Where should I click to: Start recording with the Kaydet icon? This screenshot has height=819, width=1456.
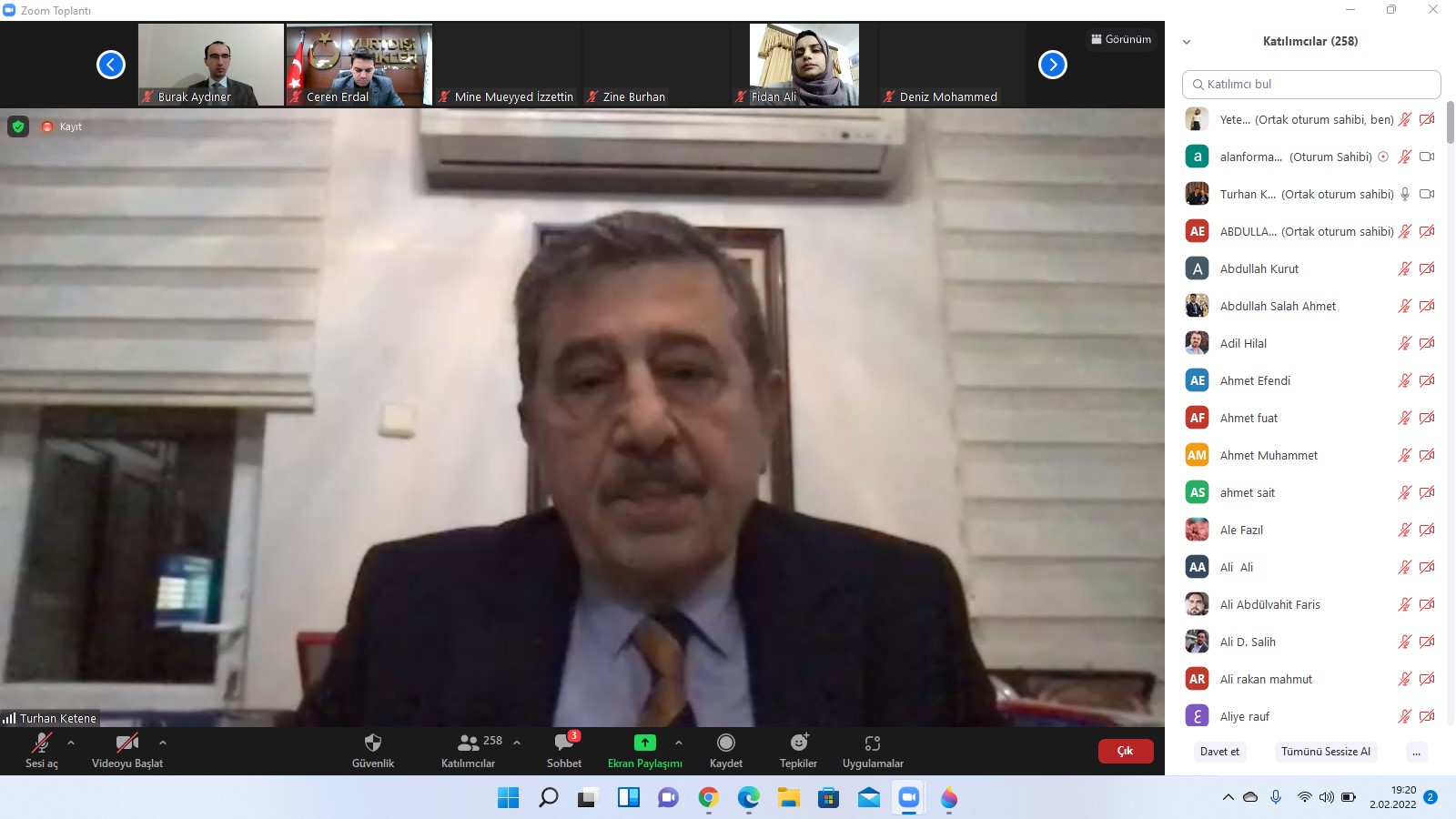point(725,743)
